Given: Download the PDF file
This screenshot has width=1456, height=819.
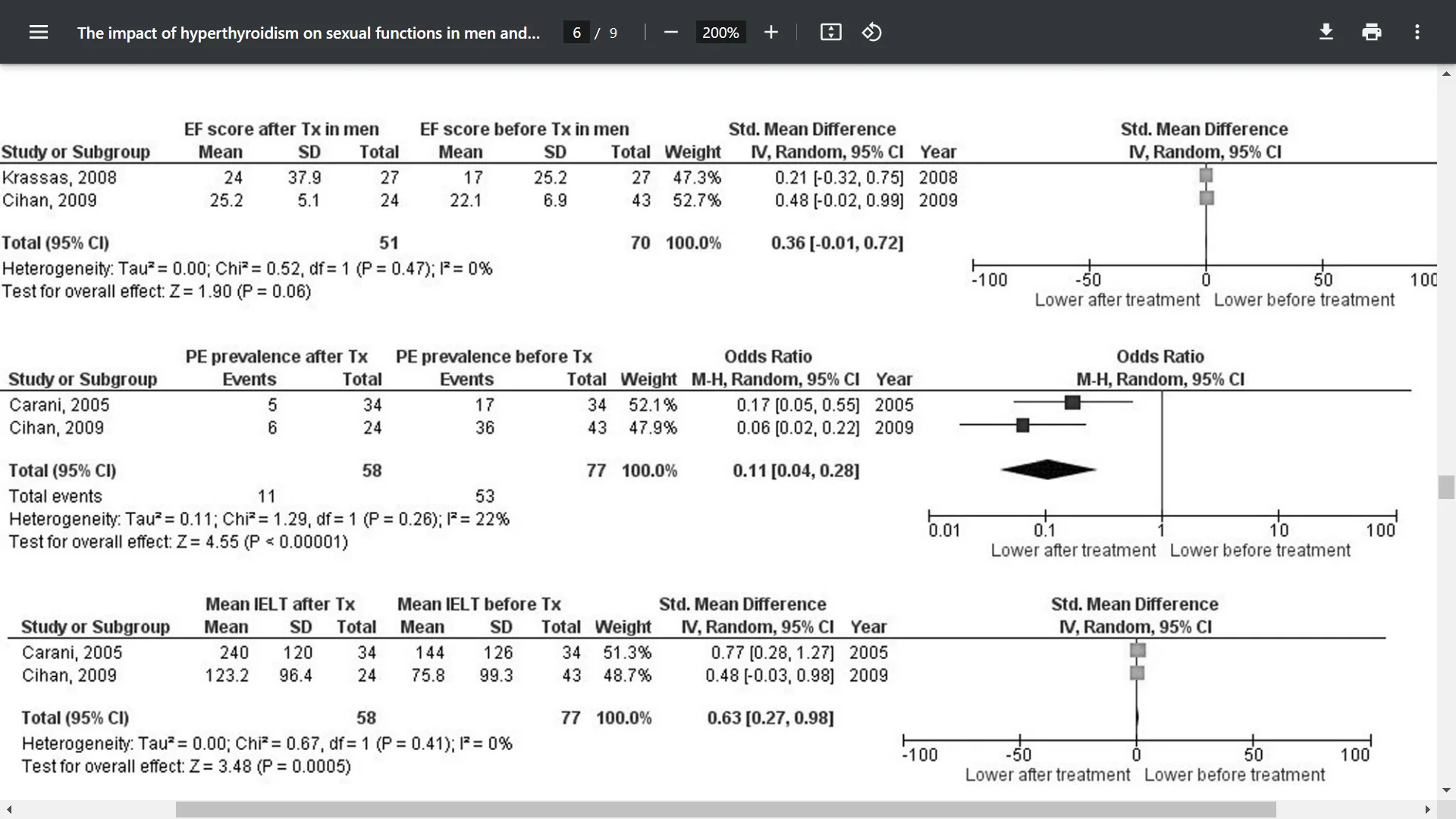Looking at the screenshot, I should (x=1326, y=33).
